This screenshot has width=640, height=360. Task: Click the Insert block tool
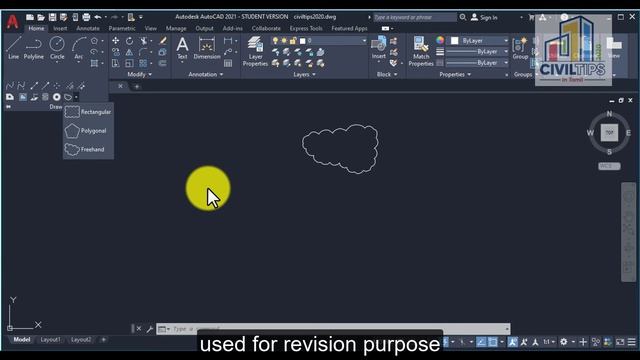(378, 48)
